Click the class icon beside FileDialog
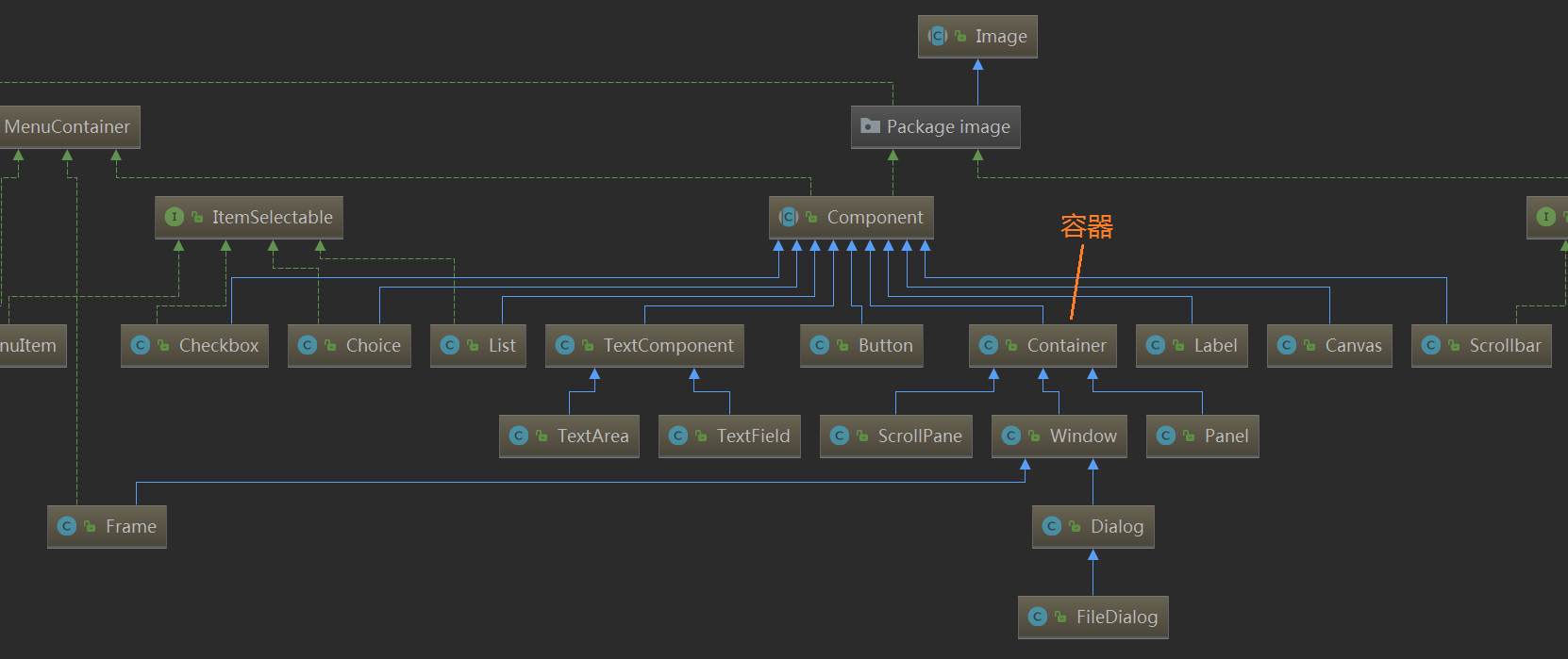 pos(1038,617)
